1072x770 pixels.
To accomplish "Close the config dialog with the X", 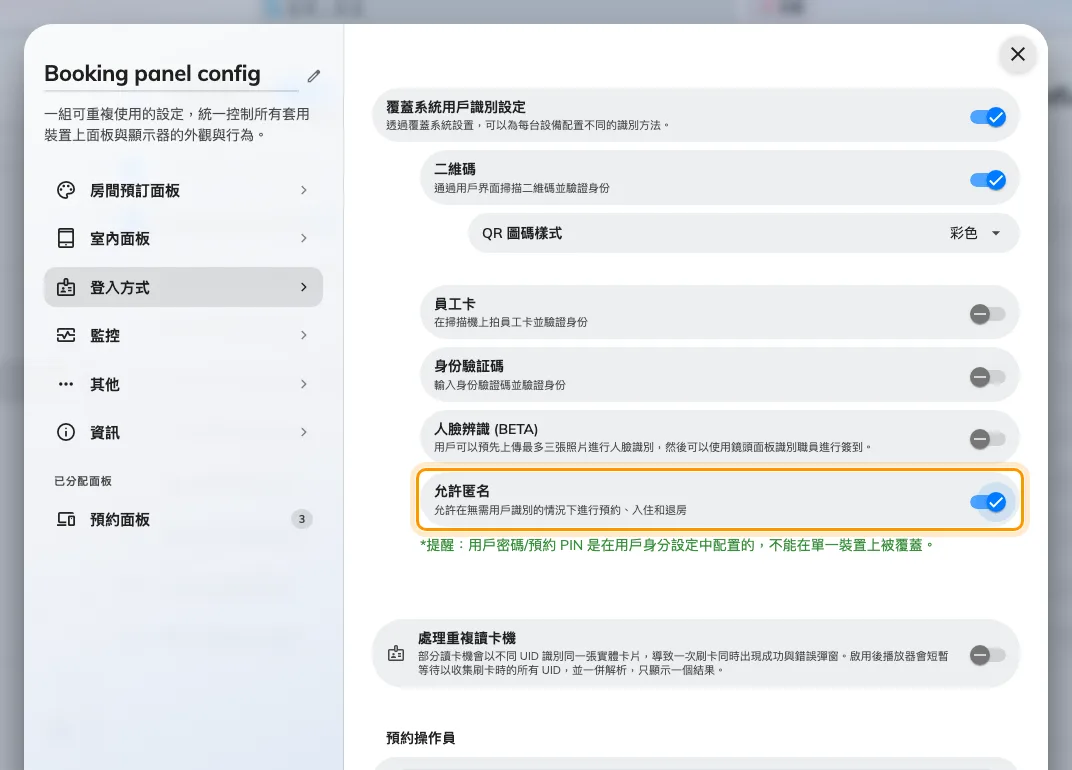I will coord(1017,54).
